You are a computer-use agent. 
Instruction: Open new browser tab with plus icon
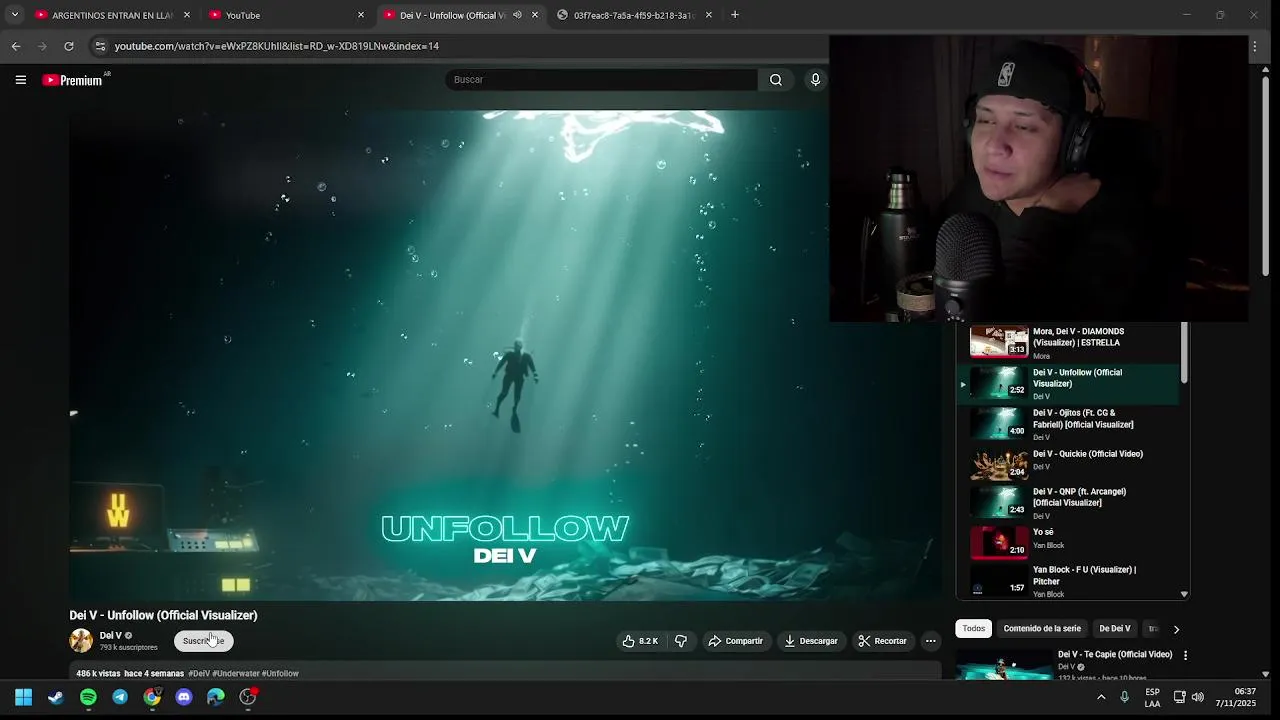734,15
